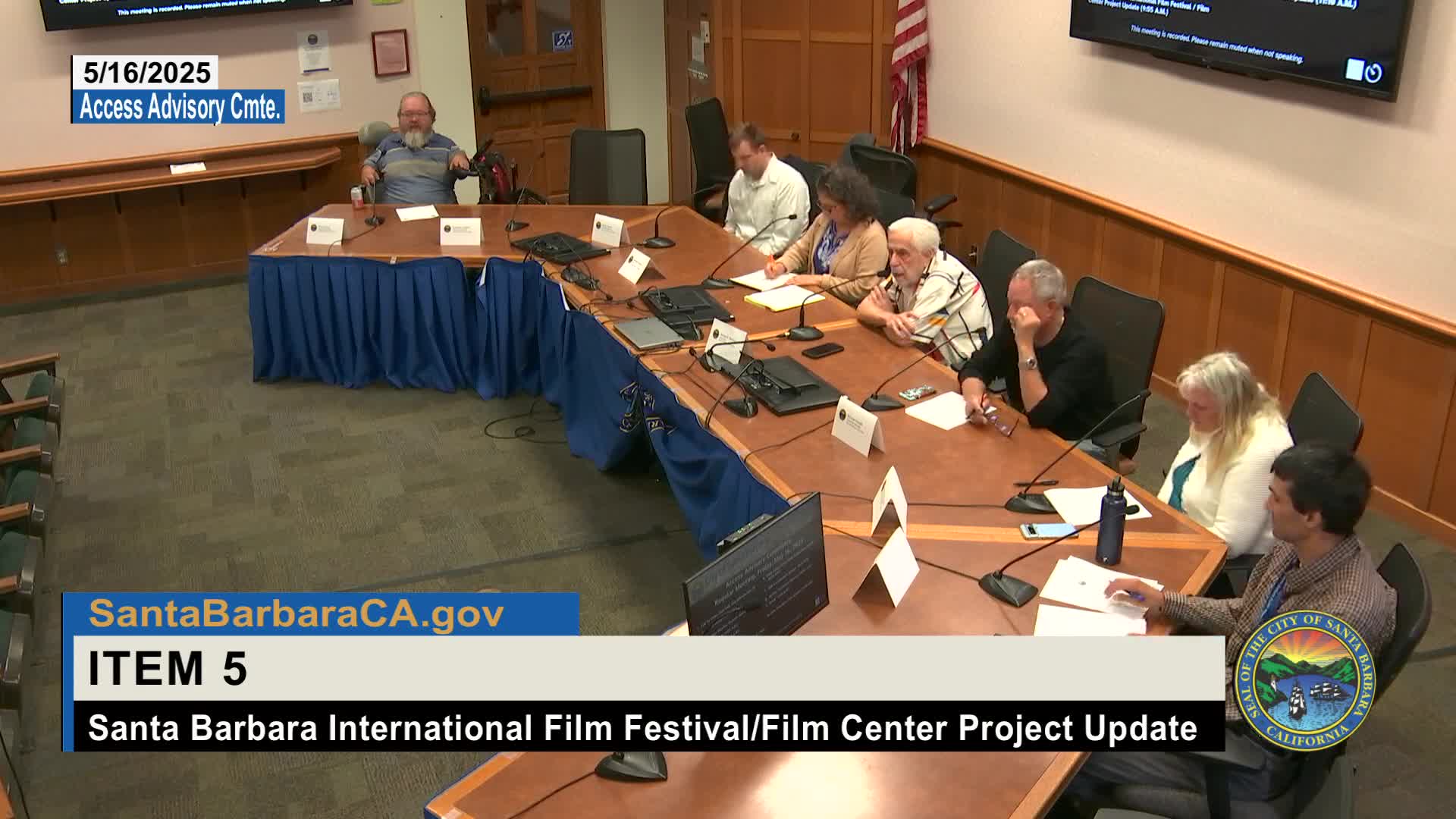Viewport: 1456px width, 819px height.
Task: Click the wheelchair accessibility sign on door
Action: 561,39
